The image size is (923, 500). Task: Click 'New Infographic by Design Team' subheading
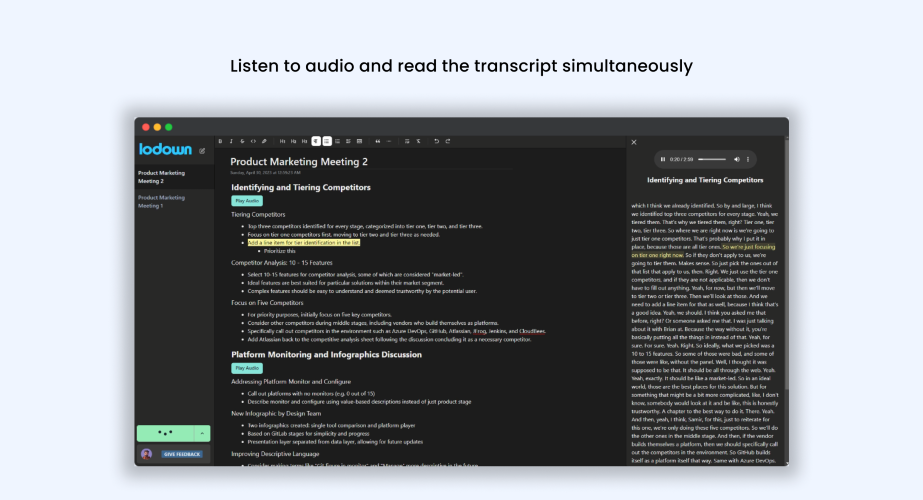point(276,413)
